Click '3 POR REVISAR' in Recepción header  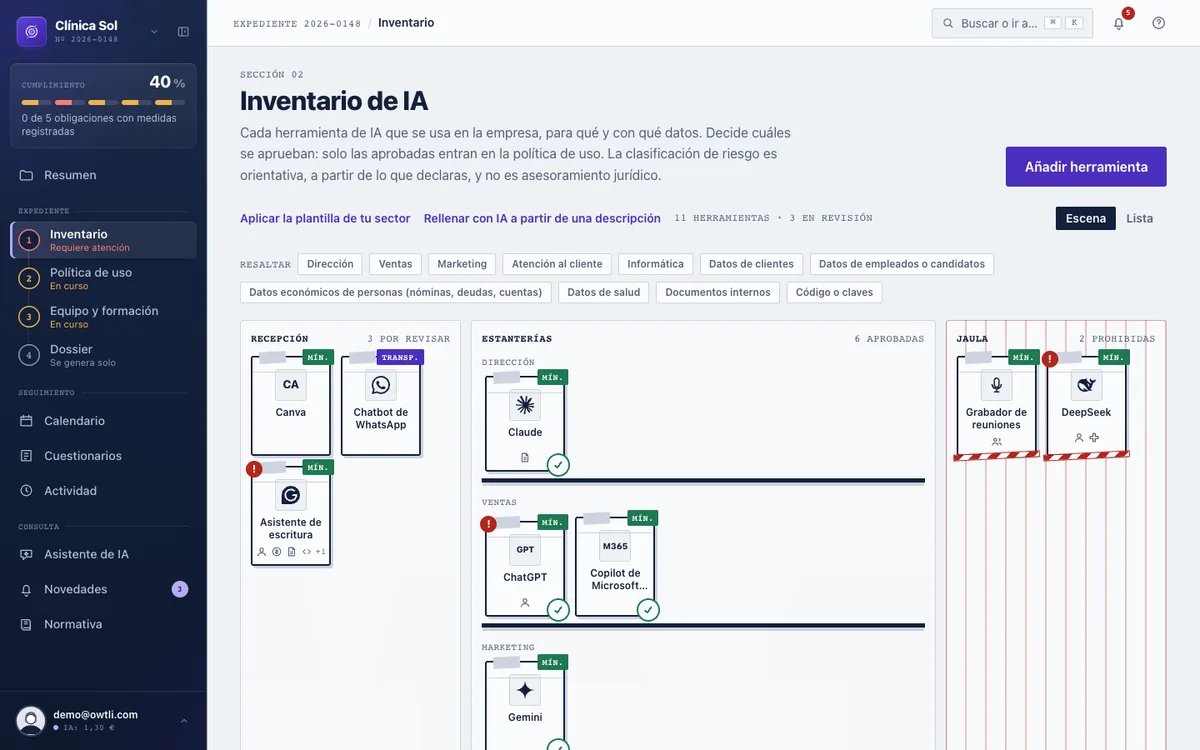point(408,339)
